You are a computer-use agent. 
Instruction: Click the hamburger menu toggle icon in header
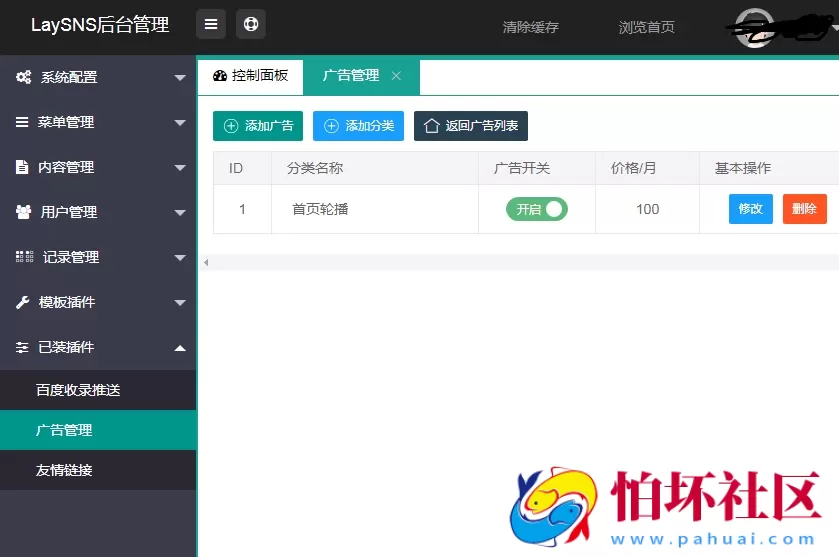211,25
